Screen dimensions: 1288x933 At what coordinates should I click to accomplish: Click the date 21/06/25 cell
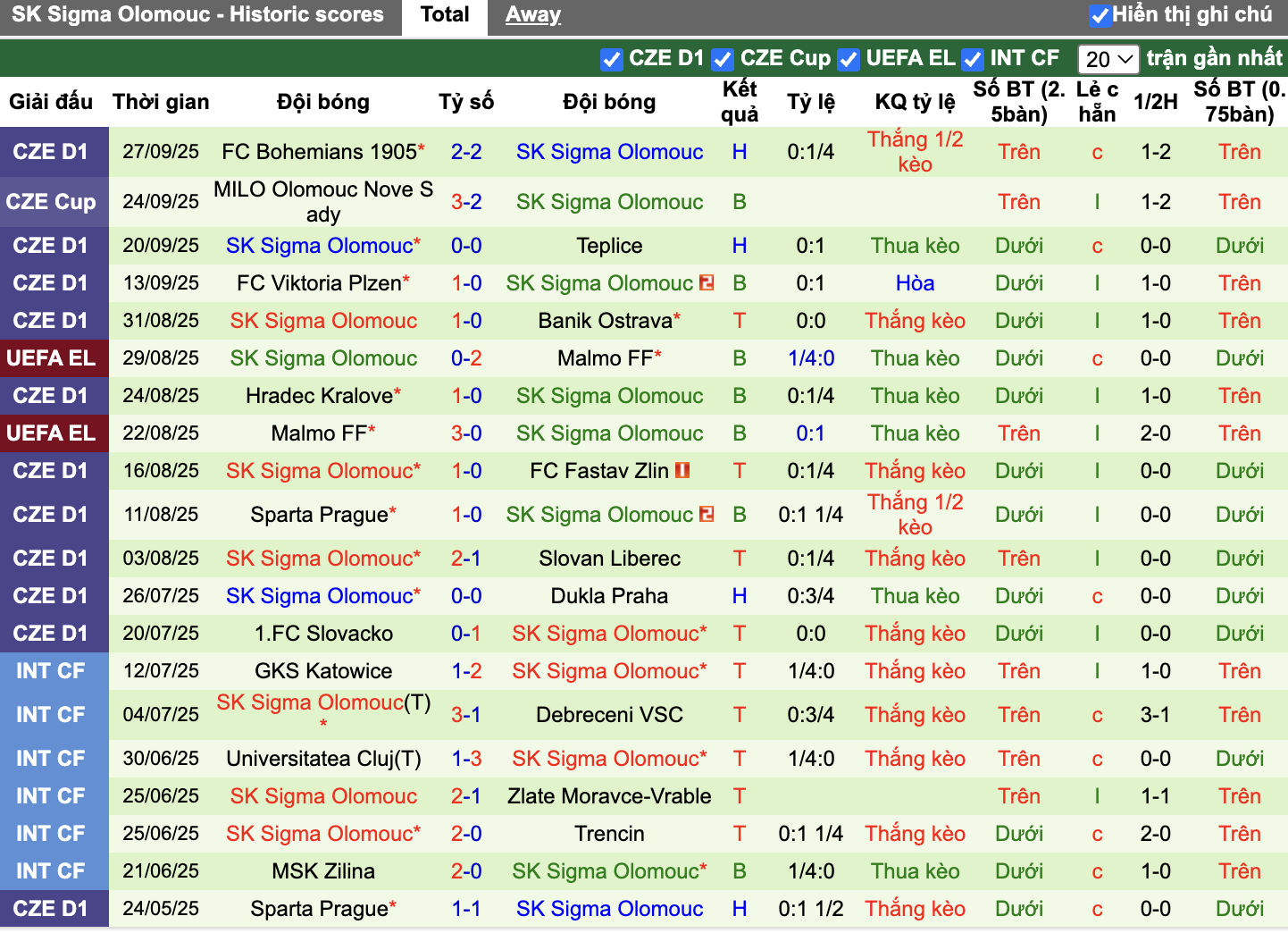(x=161, y=871)
